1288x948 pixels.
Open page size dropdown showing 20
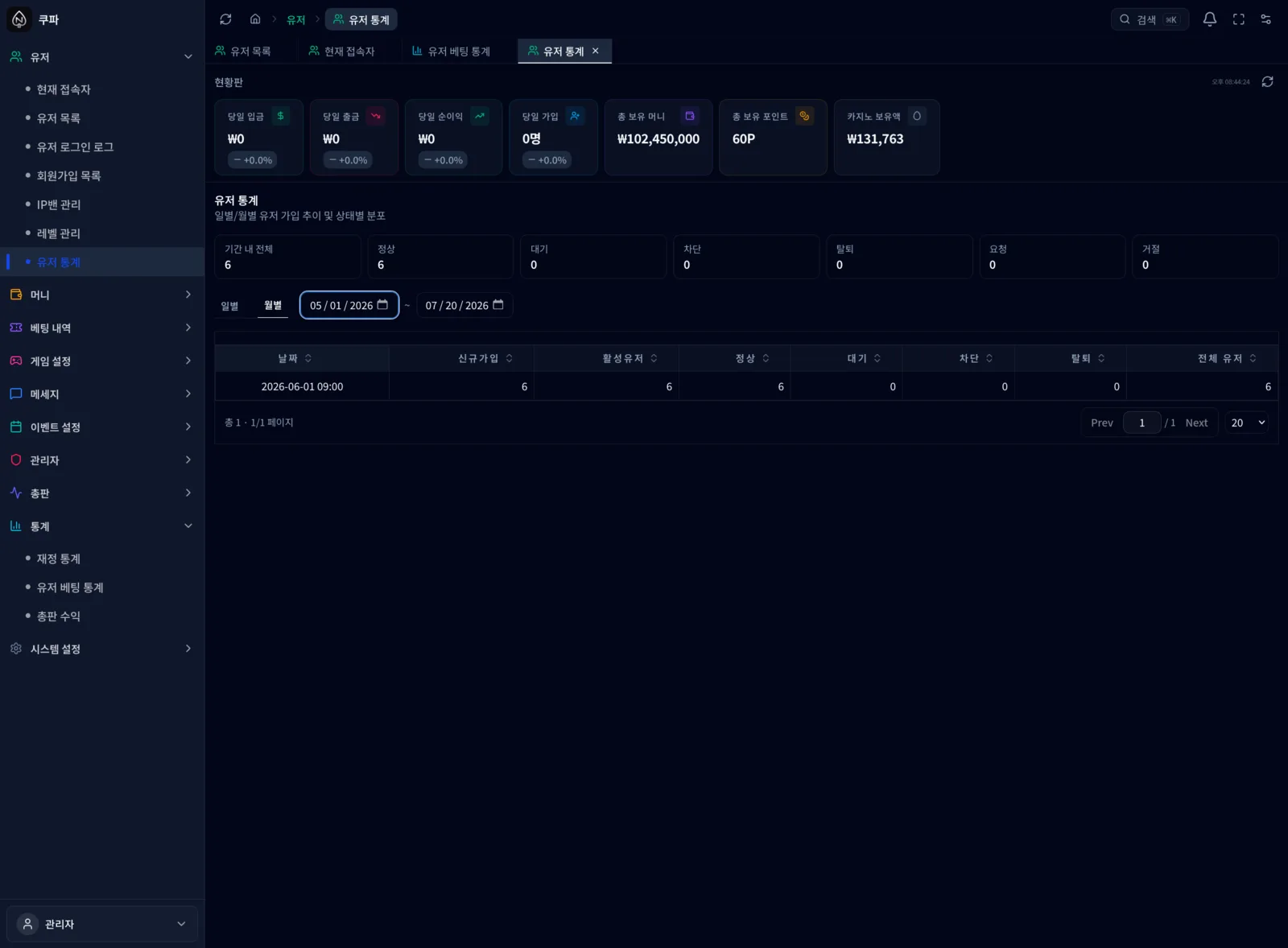1247,422
